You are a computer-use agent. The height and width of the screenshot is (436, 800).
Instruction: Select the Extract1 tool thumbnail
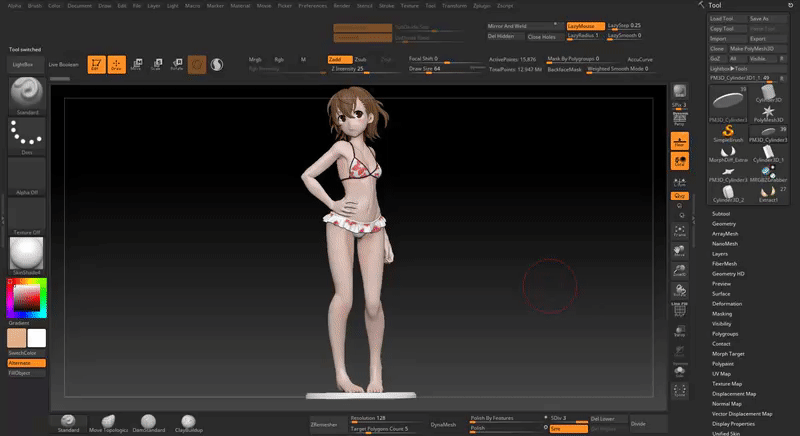tap(768, 194)
